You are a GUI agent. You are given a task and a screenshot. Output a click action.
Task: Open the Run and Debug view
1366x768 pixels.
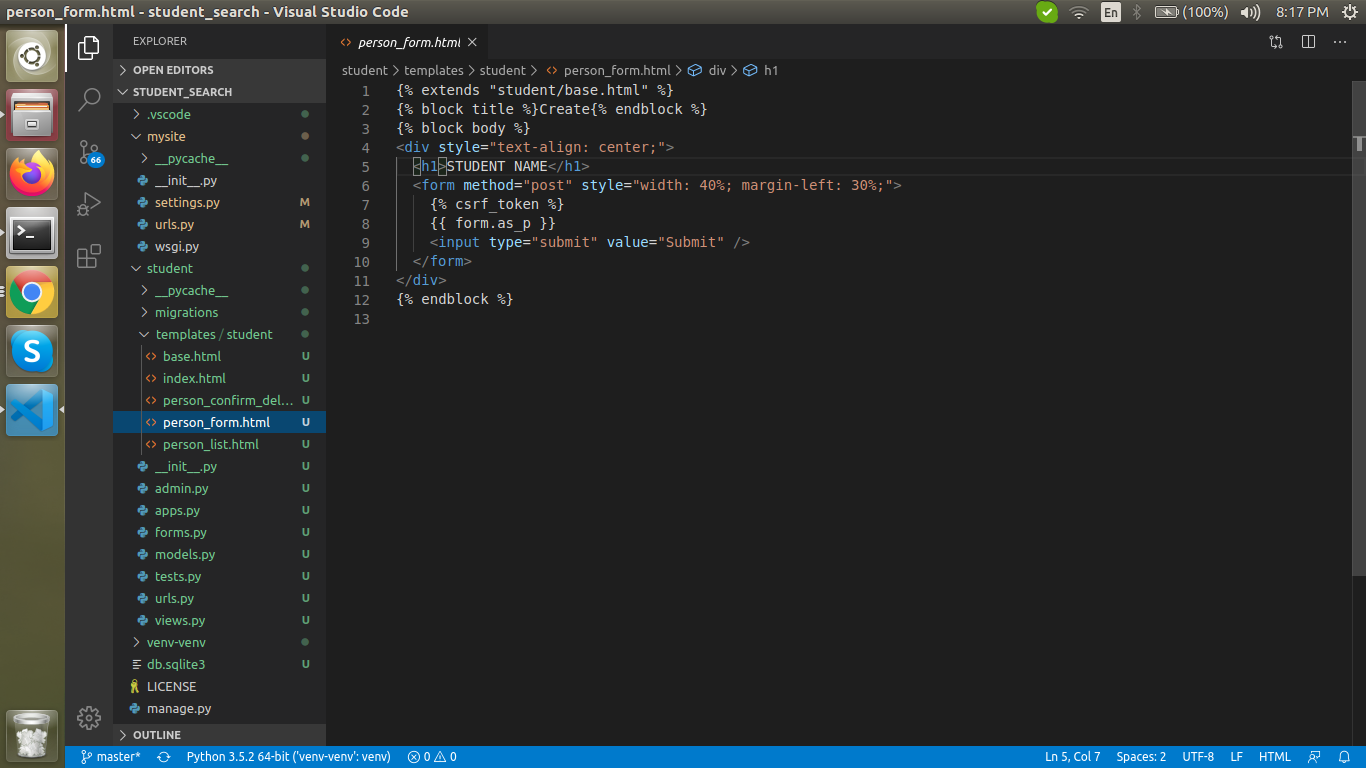pyautogui.click(x=89, y=204)
